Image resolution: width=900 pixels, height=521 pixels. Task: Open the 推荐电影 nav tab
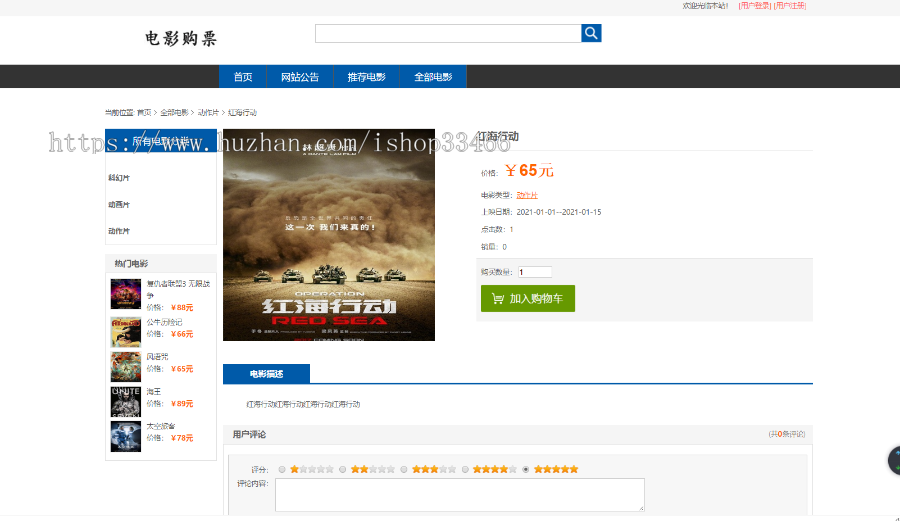(x=366, y=77)
